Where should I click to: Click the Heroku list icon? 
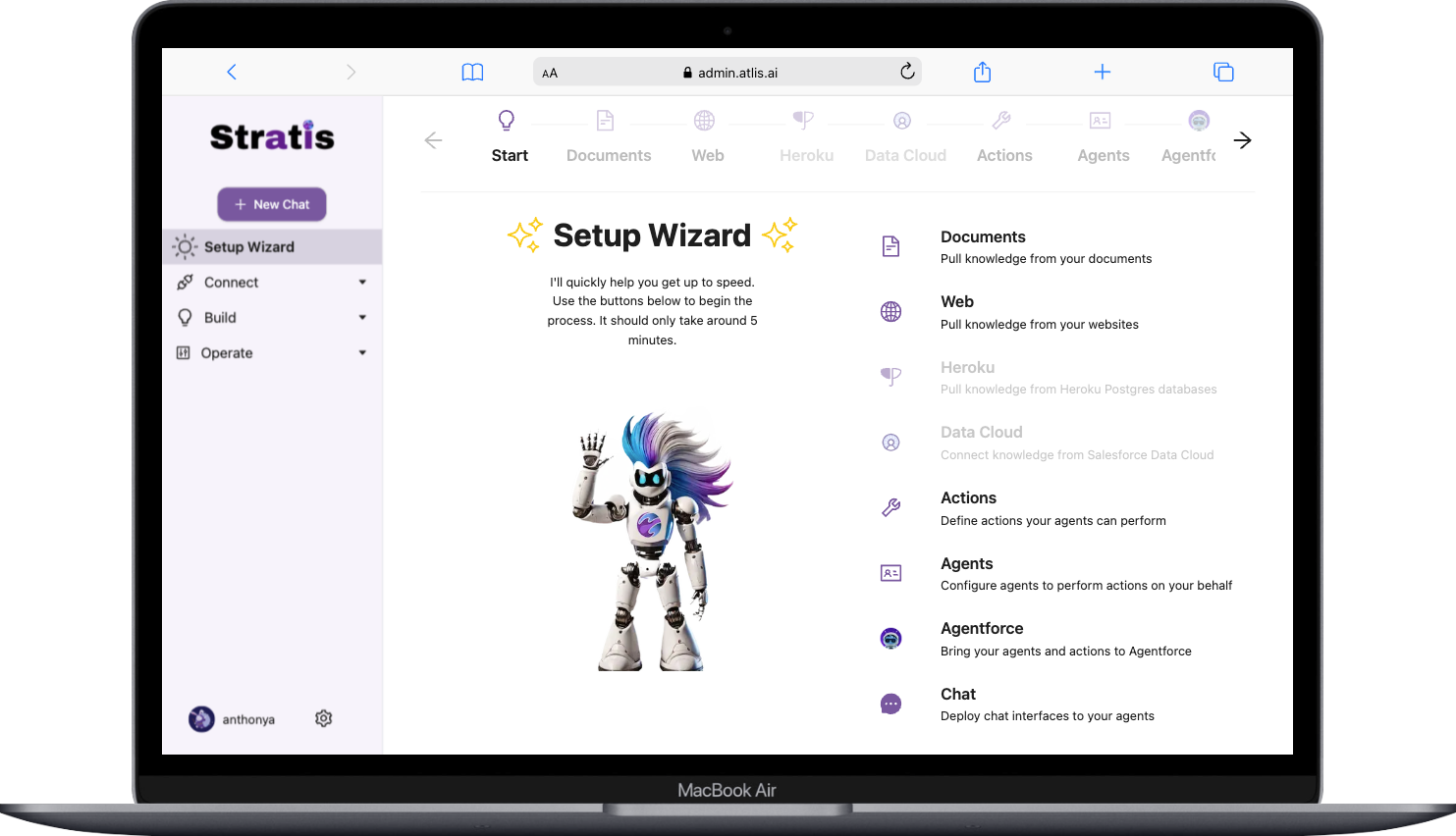point(890,377)
